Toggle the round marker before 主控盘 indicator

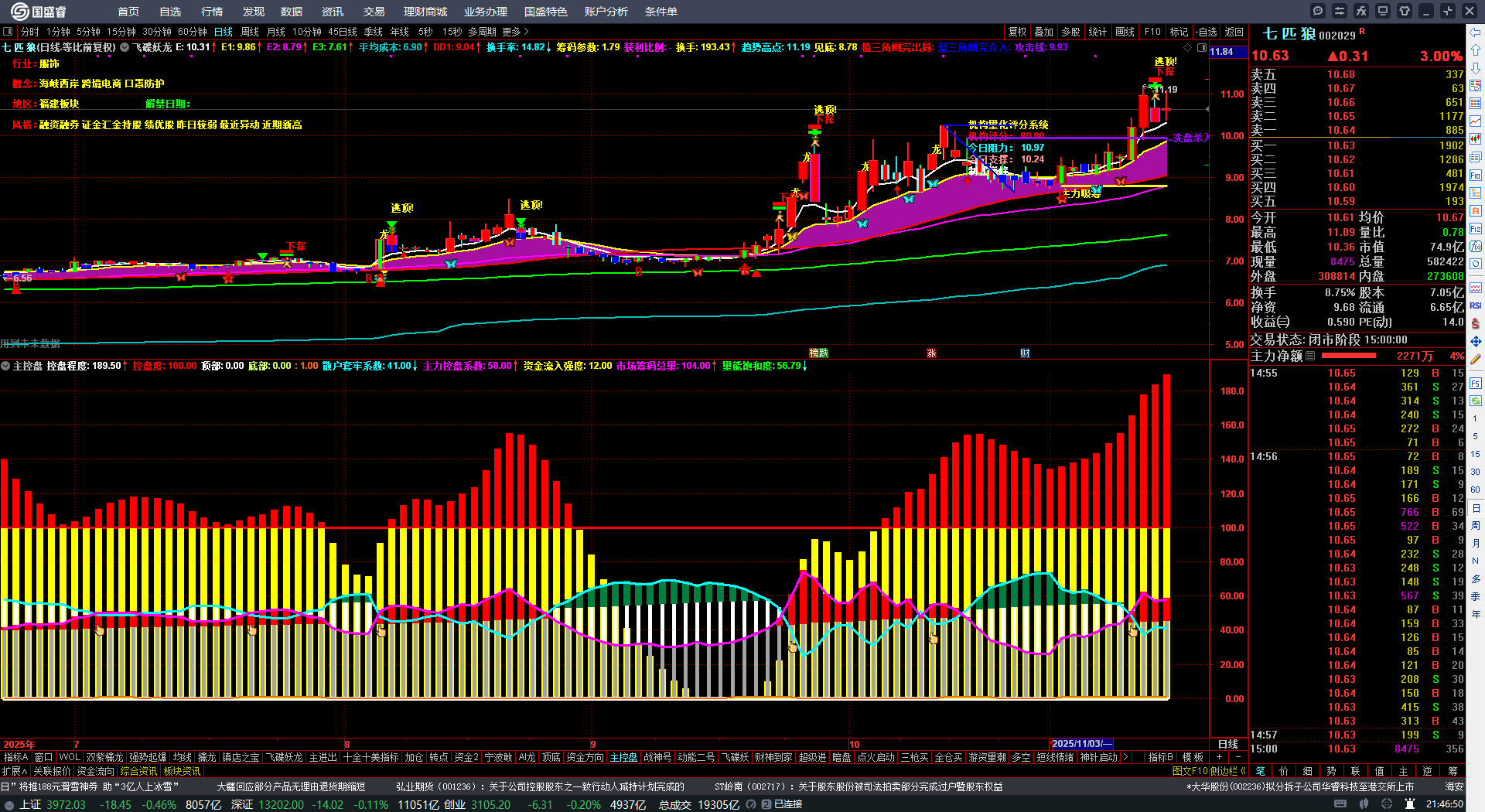pos(5,366)
